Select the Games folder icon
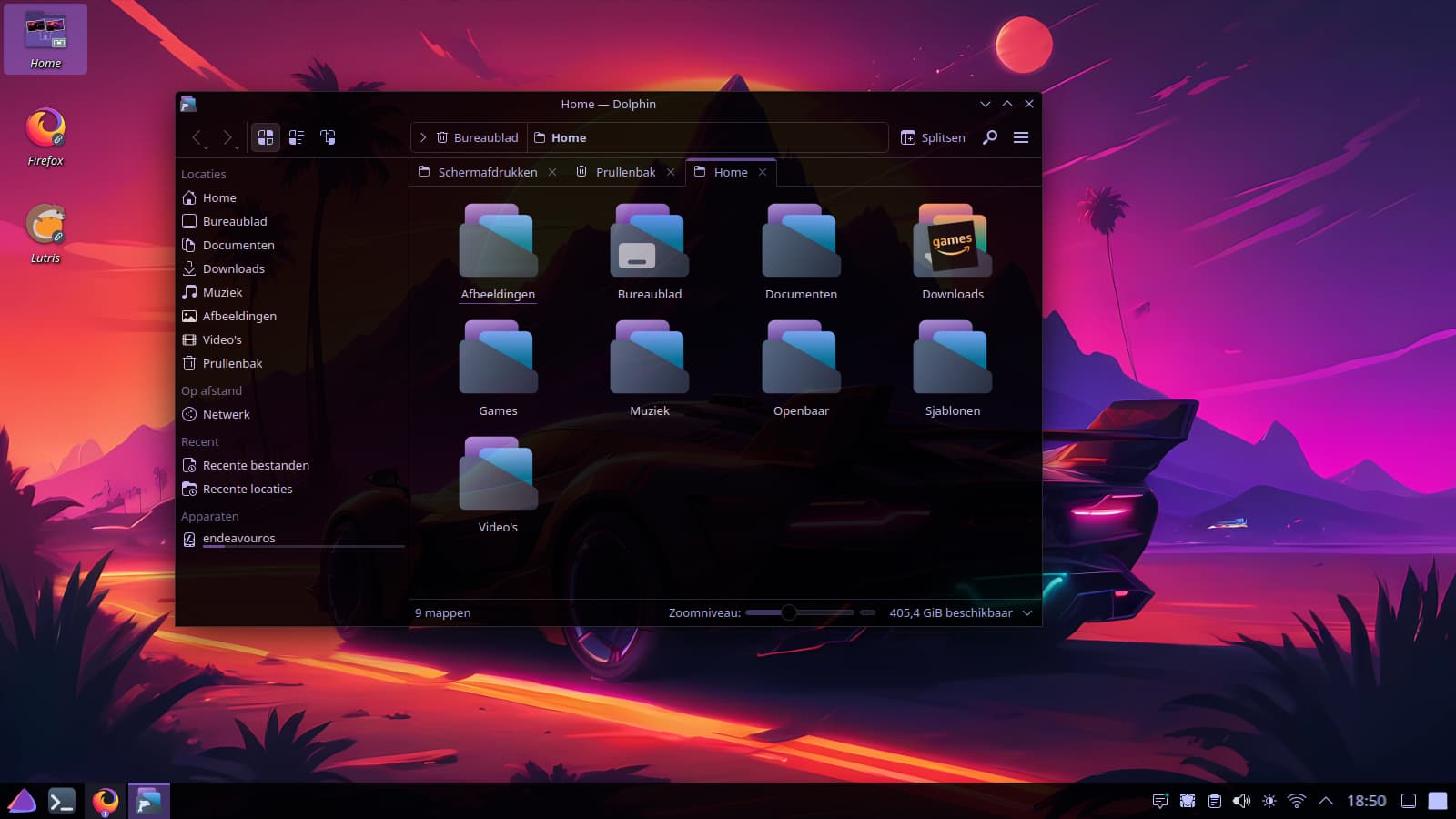The width and height of the screenshot is (1456, 819). tap(498, 358)
